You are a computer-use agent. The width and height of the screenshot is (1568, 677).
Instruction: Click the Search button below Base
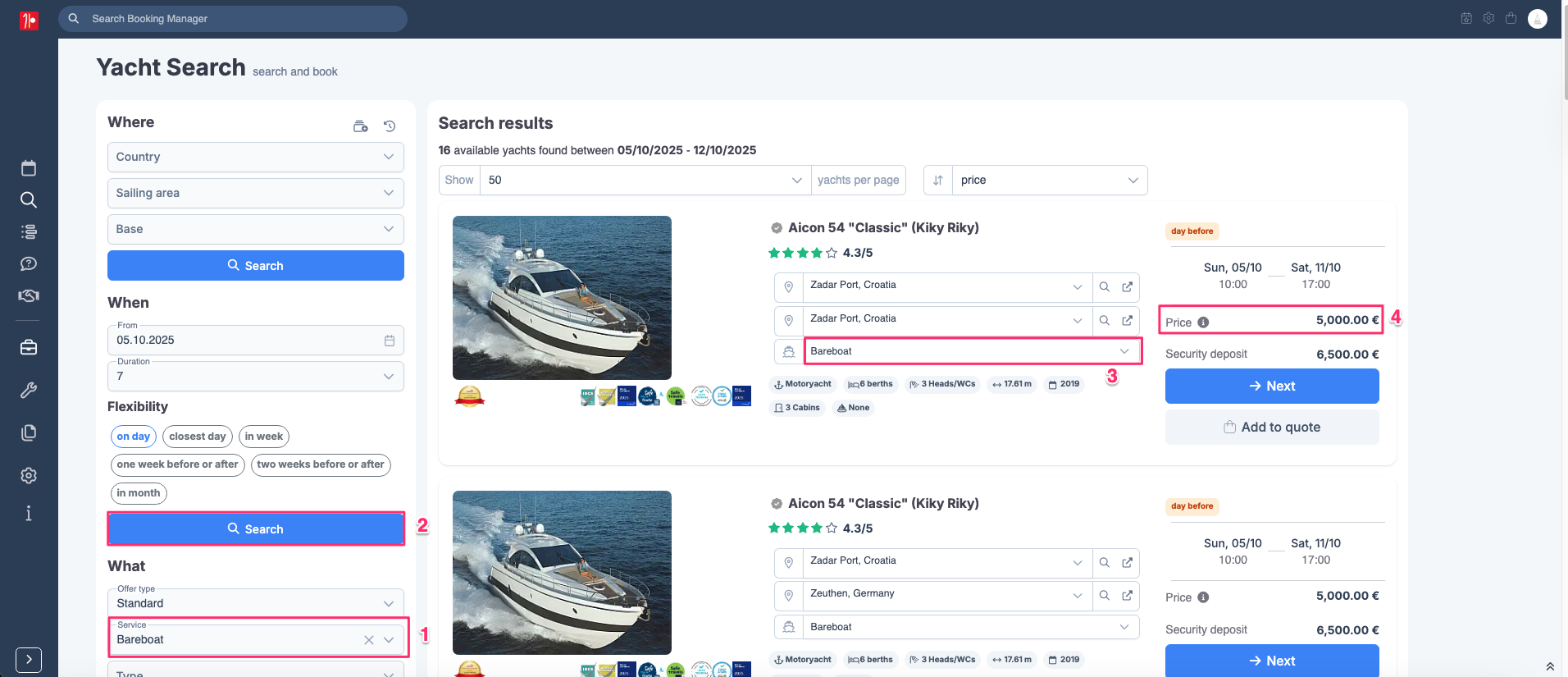coord(256,266)
